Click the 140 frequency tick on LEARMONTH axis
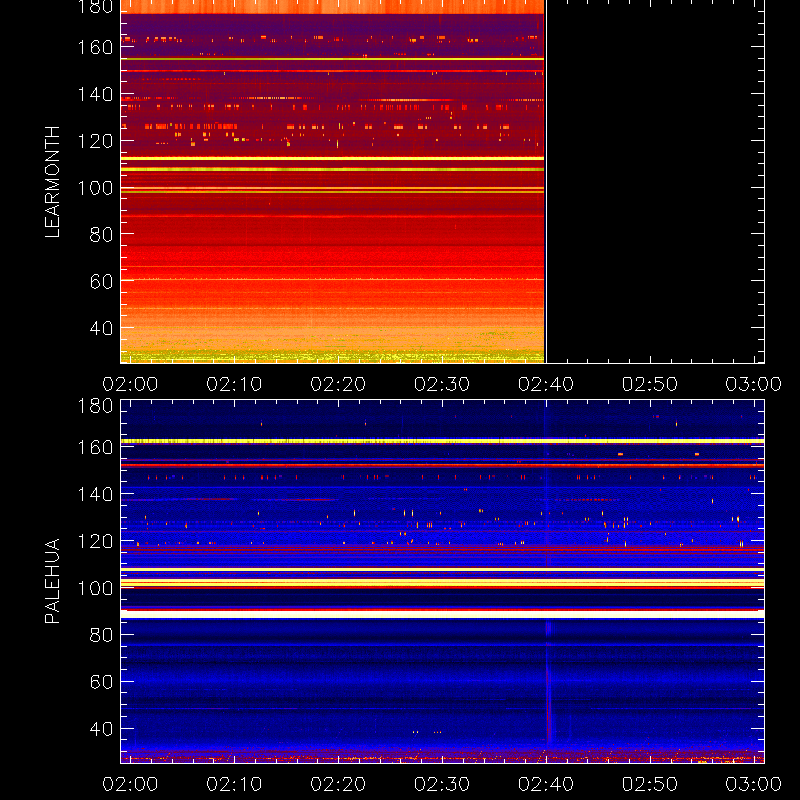 pyautogui.click(x=95, y=94)
